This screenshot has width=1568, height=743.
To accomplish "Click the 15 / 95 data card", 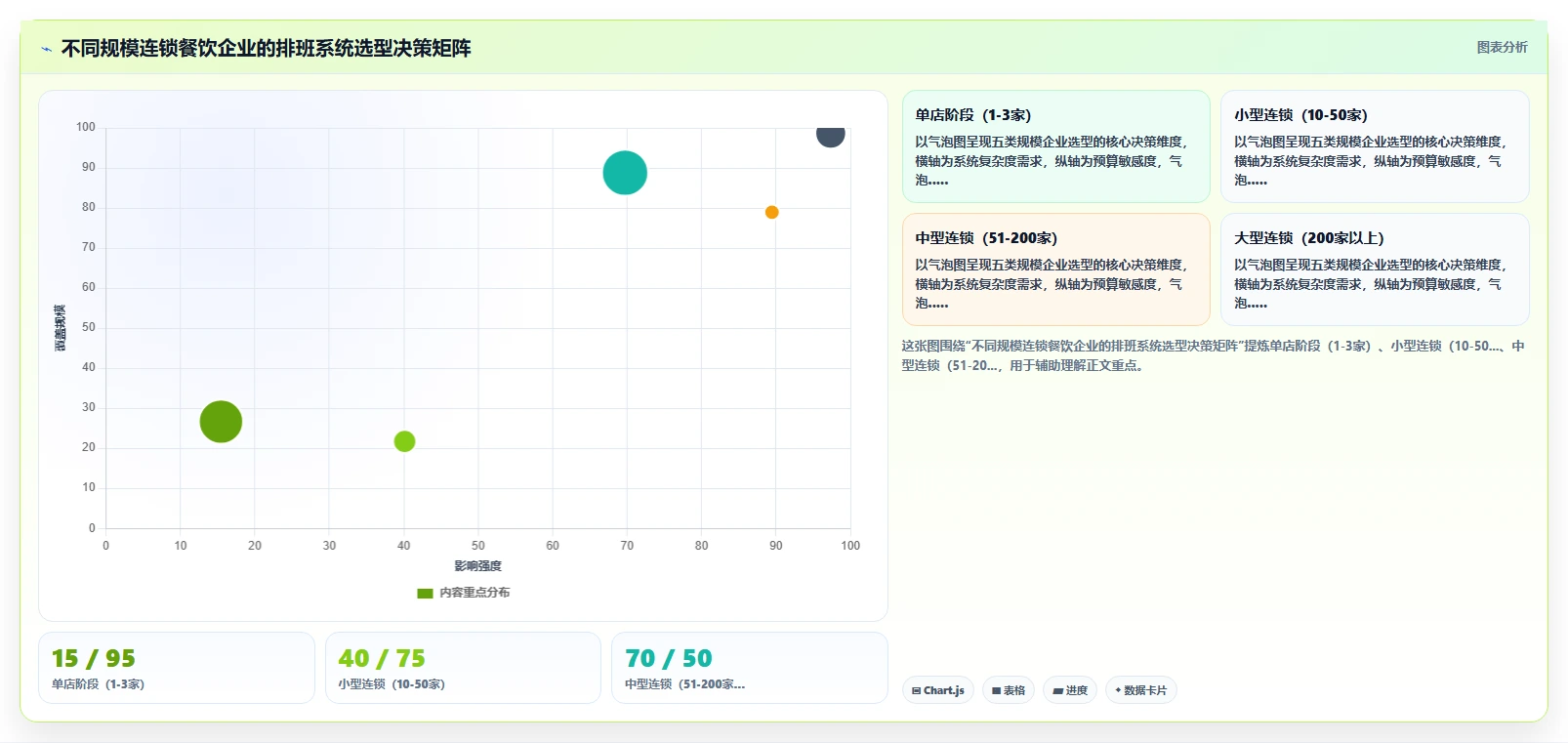I will [x=177, y=668].
